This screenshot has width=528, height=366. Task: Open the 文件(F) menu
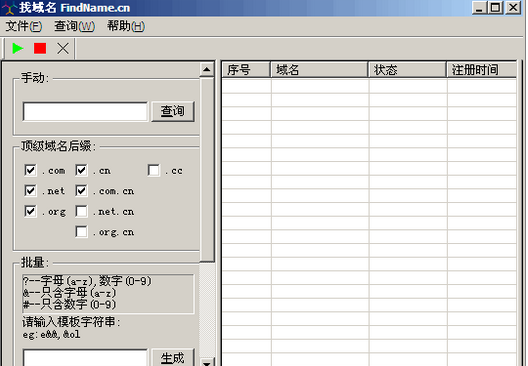click(24, 26)
